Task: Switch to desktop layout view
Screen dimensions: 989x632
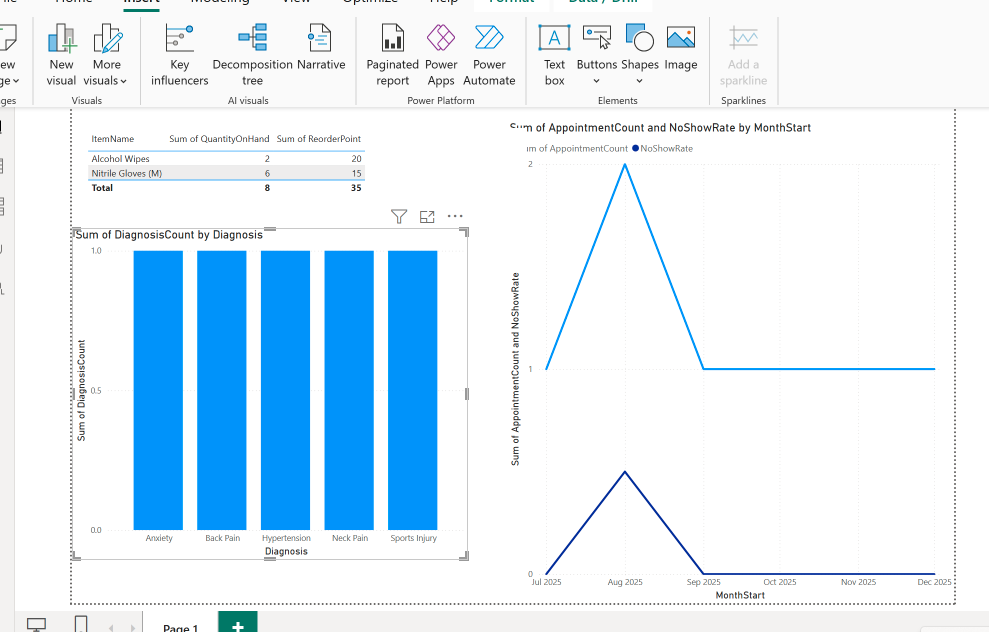Action: tap(36, 625)
